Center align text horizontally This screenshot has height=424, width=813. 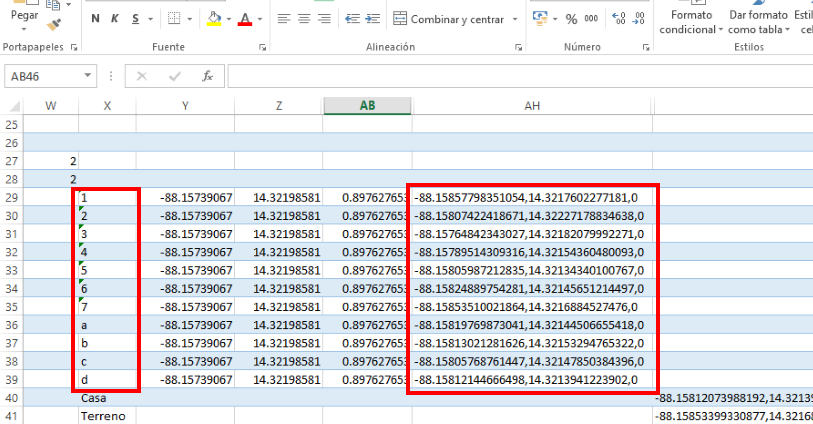[302, 19]
